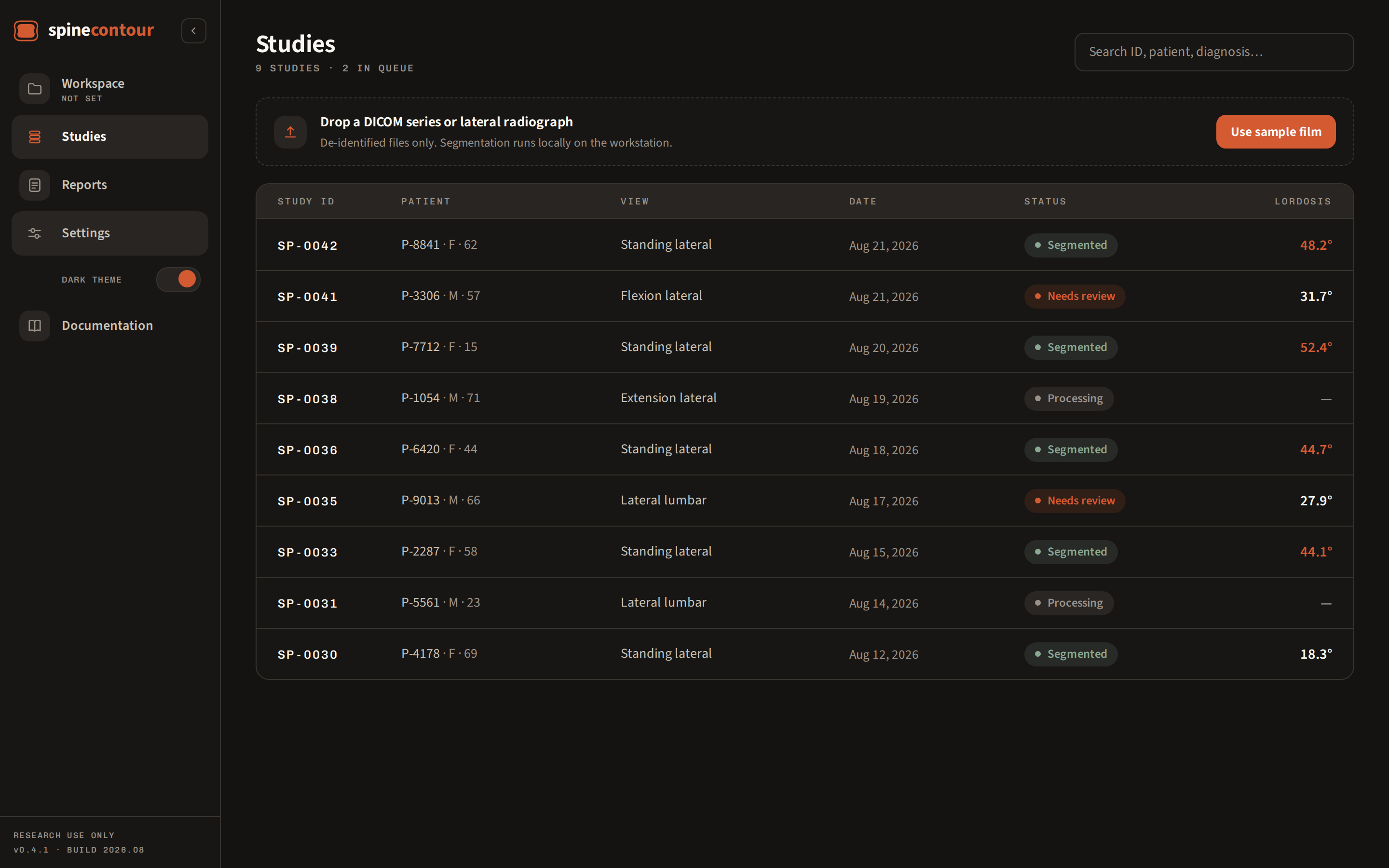Open study SP-0042
Screen dimensions: 1389x868
click(804, 245)
